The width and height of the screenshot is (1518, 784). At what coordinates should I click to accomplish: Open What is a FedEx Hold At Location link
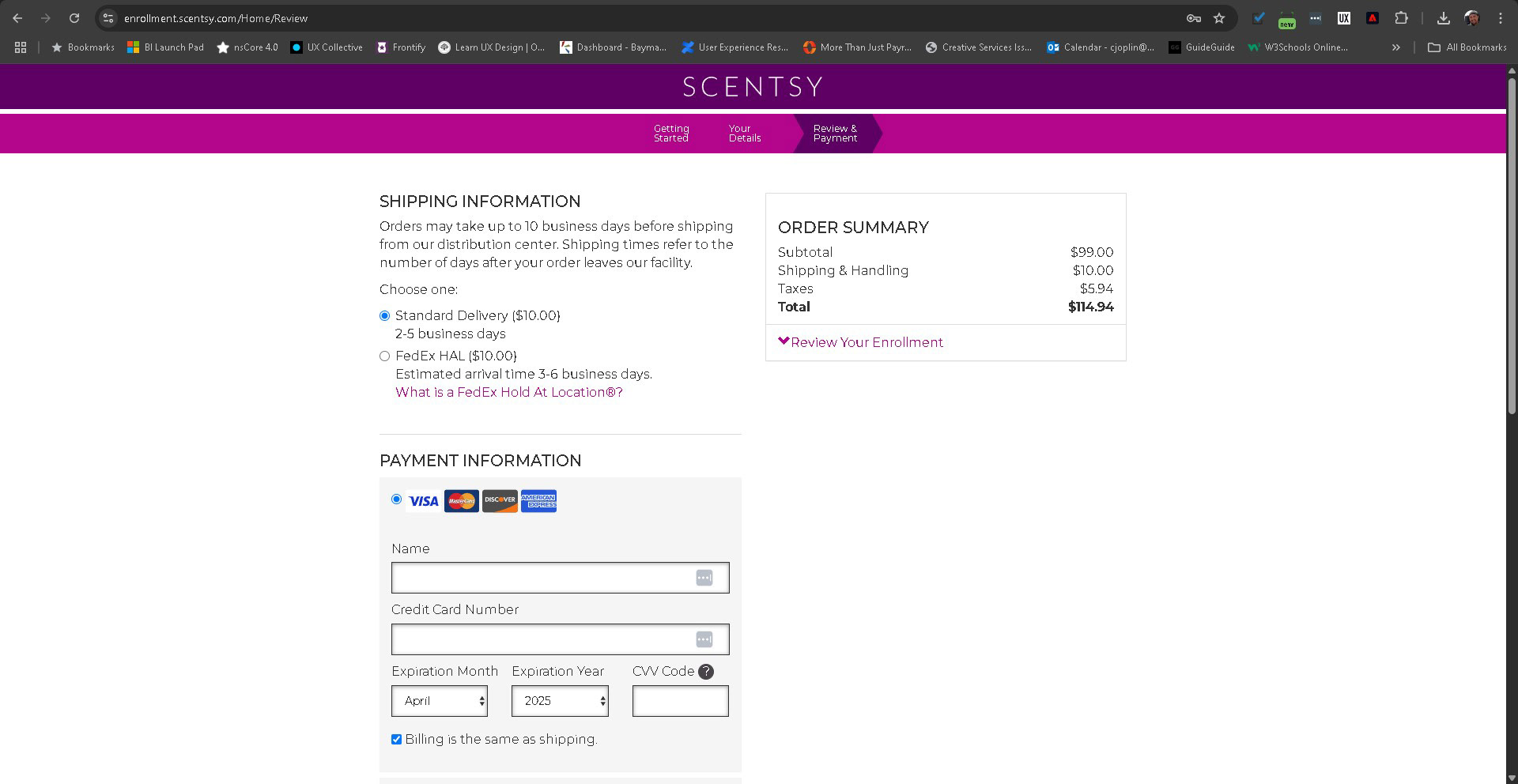pyautogui.click(x=509, y=393)
